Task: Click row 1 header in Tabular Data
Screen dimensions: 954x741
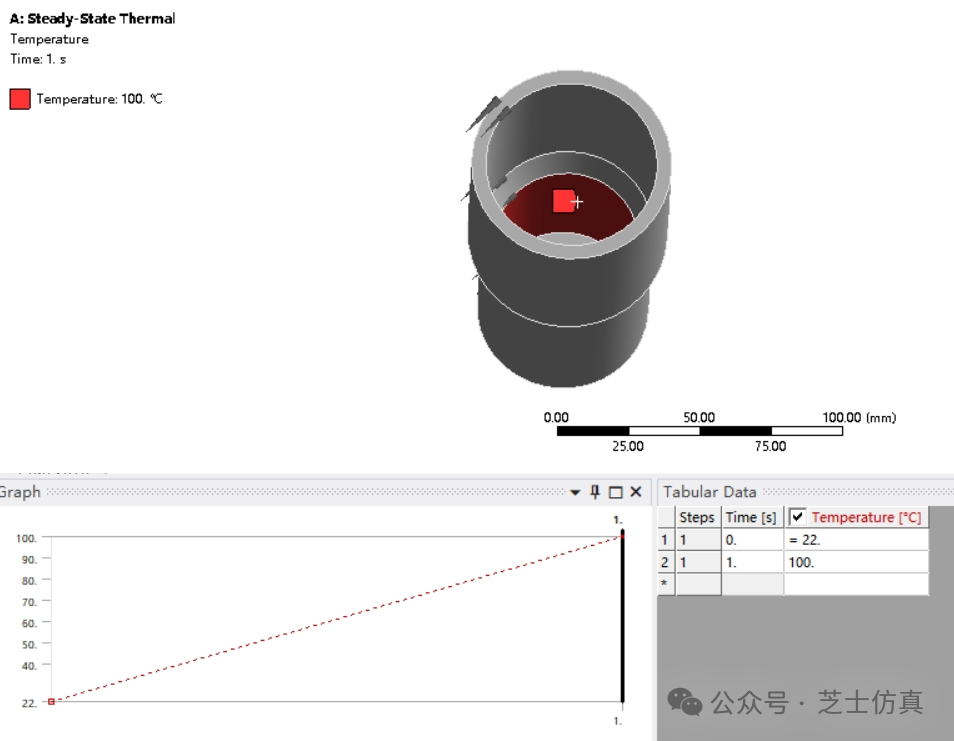Action: (666, 540)
